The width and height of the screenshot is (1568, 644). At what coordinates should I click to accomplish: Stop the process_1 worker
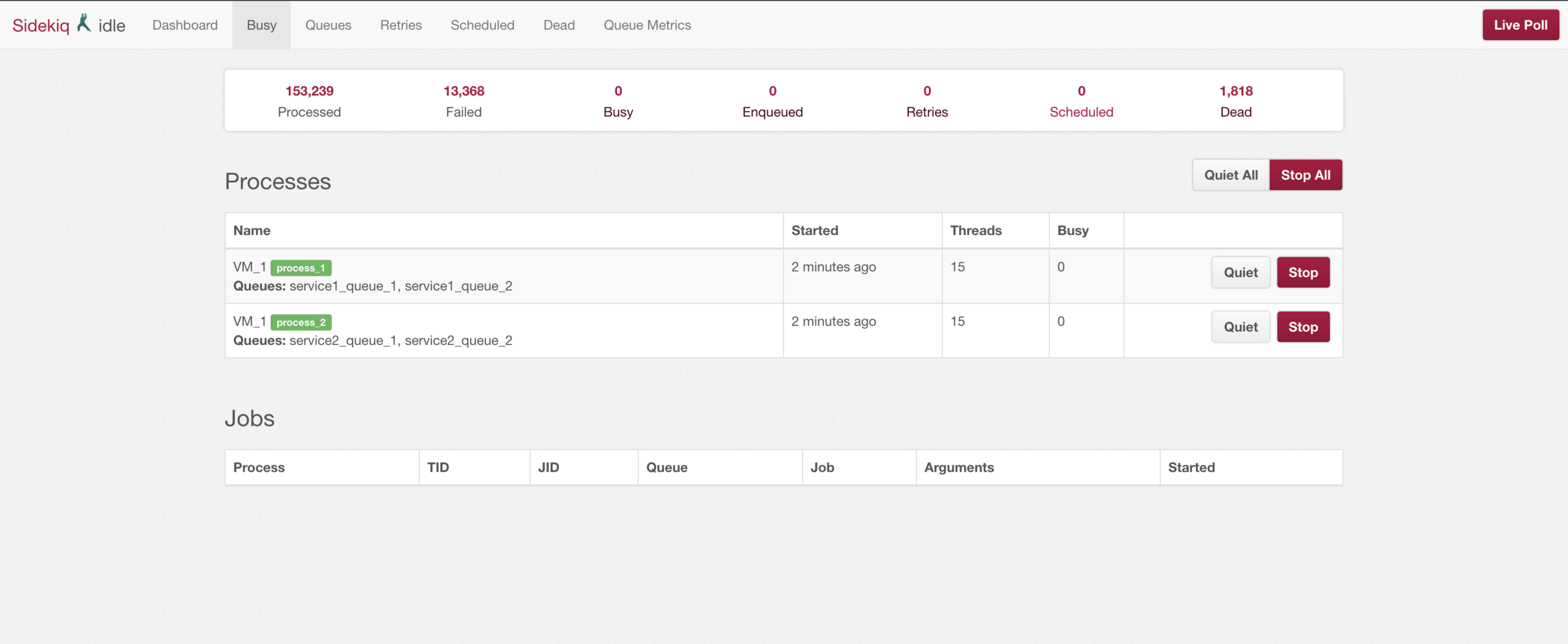(1303, 272)
